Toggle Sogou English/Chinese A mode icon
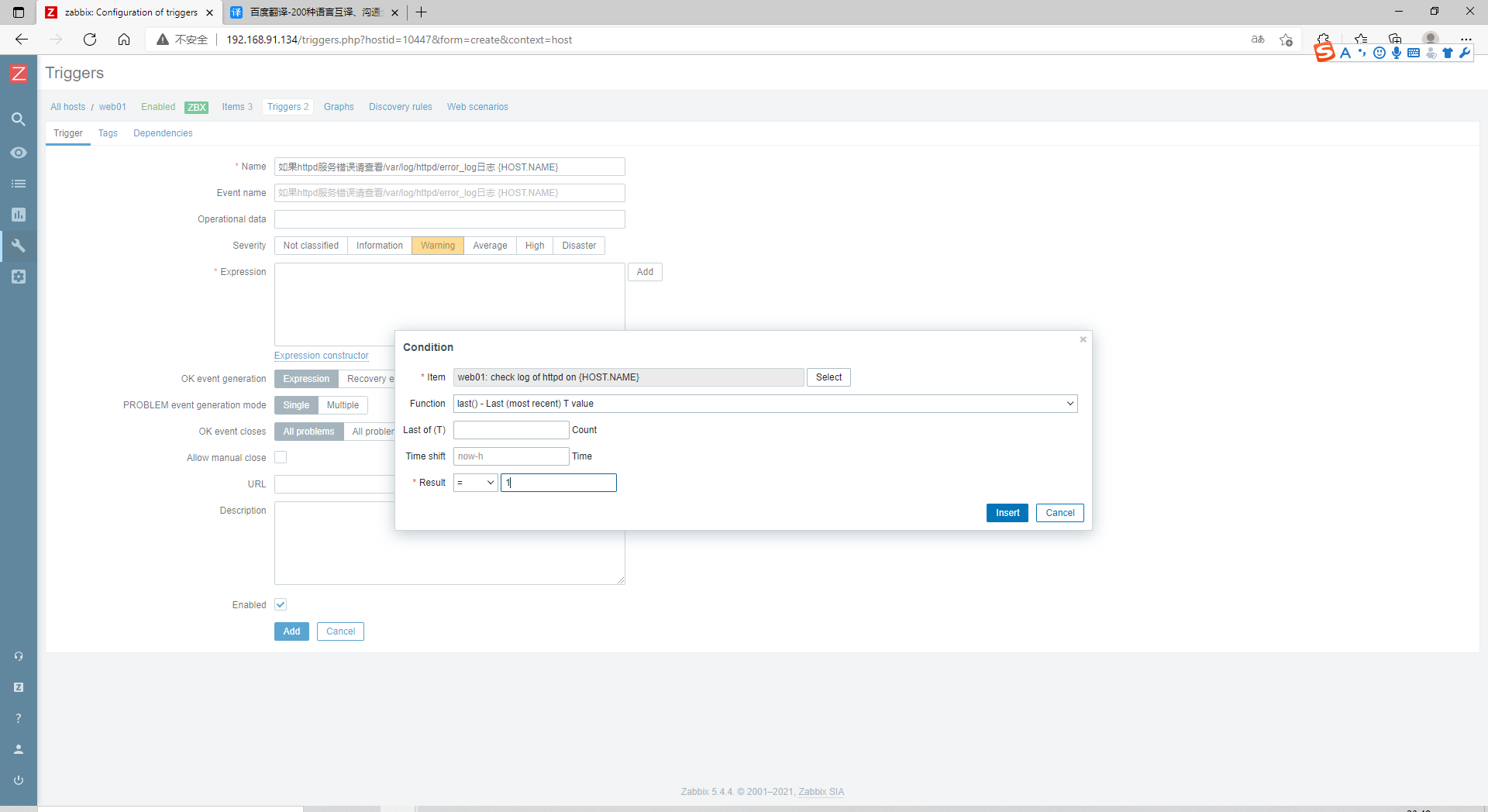Viewport: 1488px width, 812px height. click(x=1345, y=53)
